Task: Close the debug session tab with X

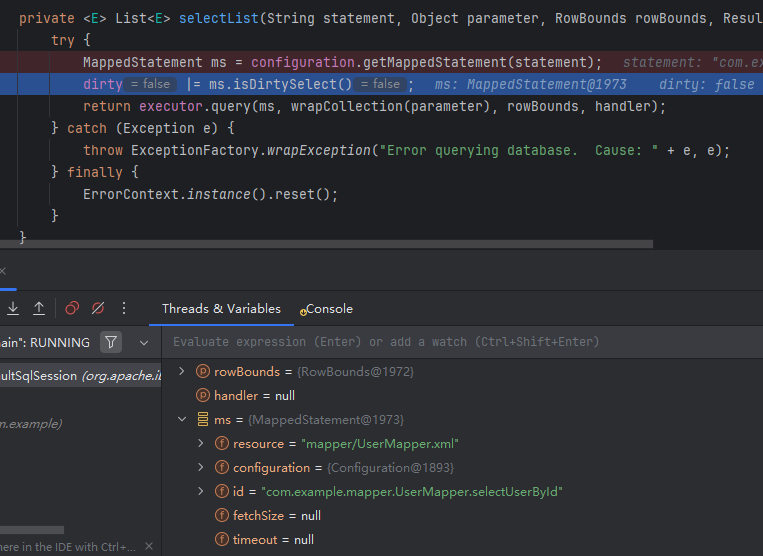Action: (x=3, y=271)
